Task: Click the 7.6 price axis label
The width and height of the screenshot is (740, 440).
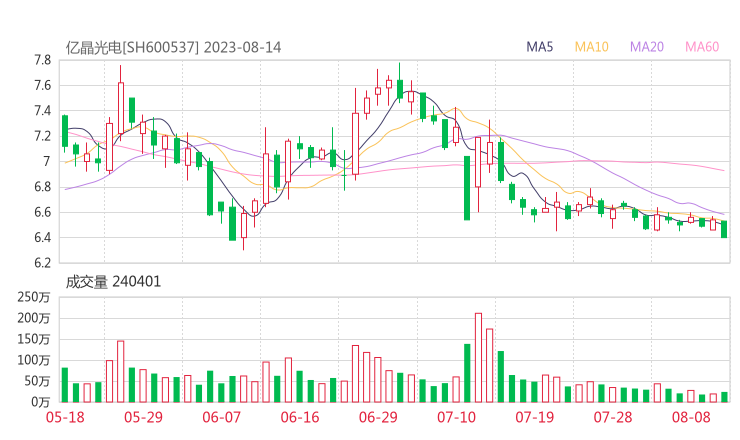Action: click(x=42, y=85)
